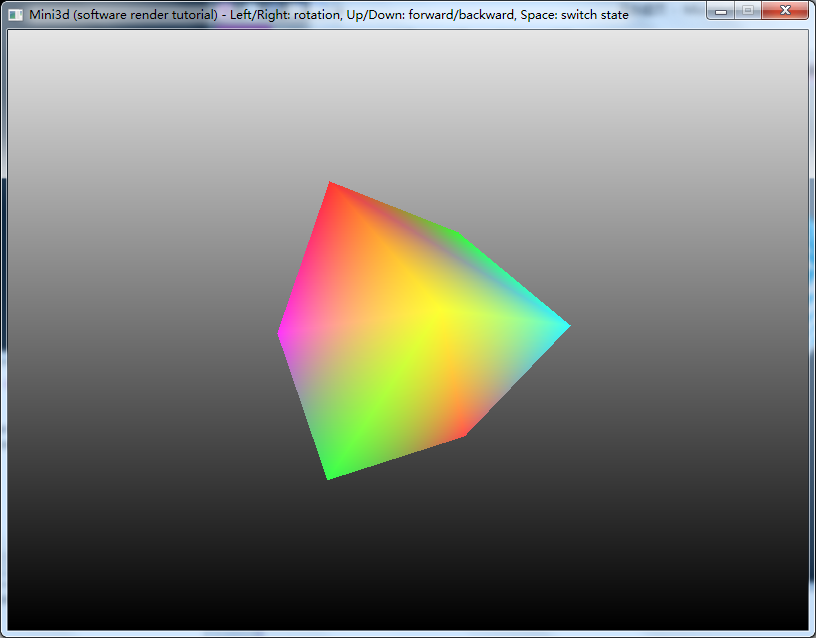Click the green upper-right corner of the cube

pyautogui.click(x=457, y=235)
